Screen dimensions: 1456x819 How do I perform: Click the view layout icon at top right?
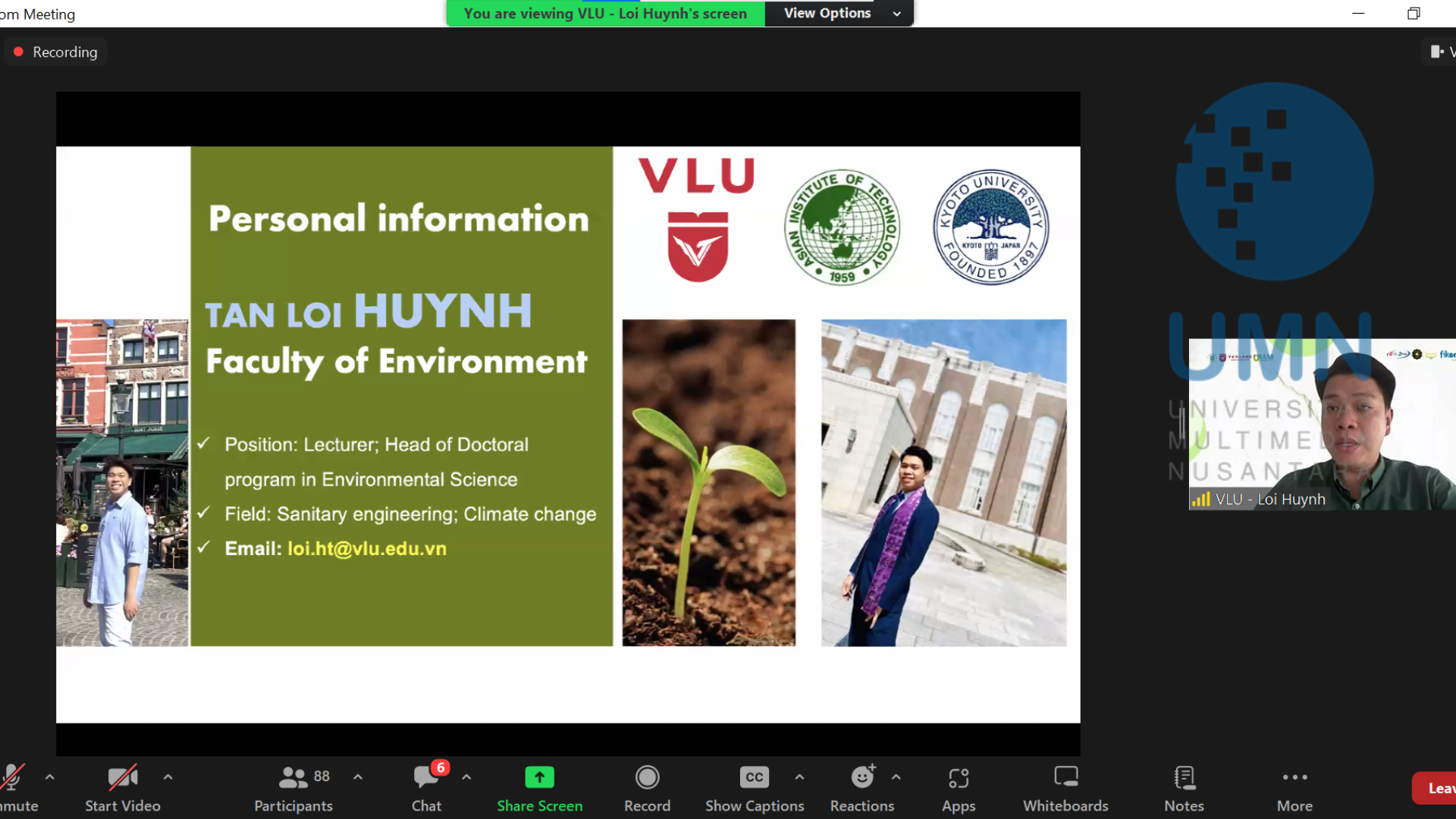[1438, 52]
